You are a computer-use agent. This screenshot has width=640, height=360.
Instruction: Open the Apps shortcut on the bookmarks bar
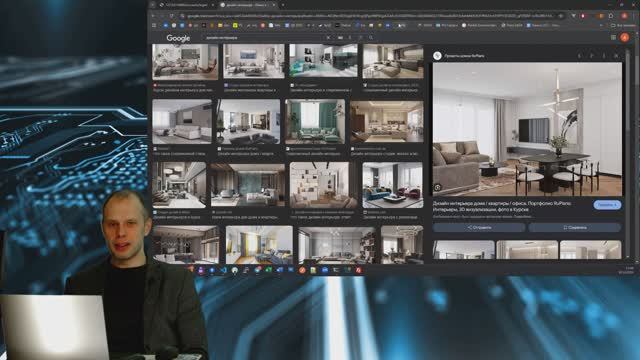pyautogui.click(x=154, y=25)
